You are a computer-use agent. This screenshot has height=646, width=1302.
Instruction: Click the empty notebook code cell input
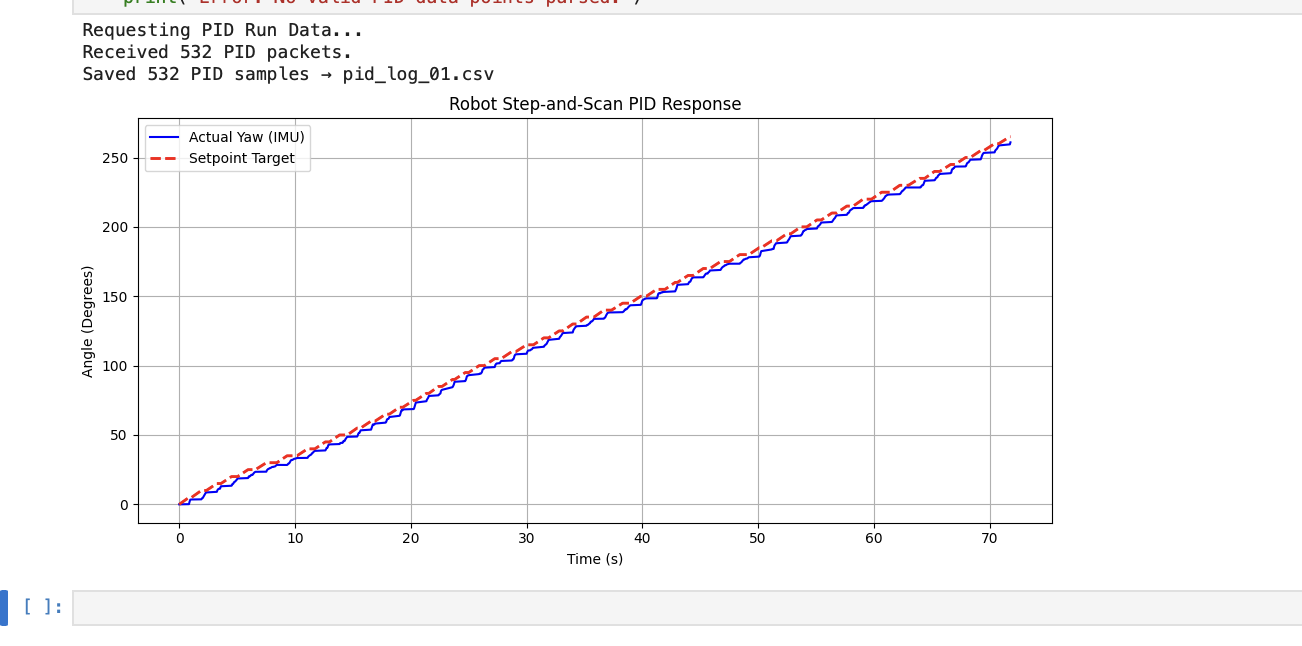[x=687, y=608]
